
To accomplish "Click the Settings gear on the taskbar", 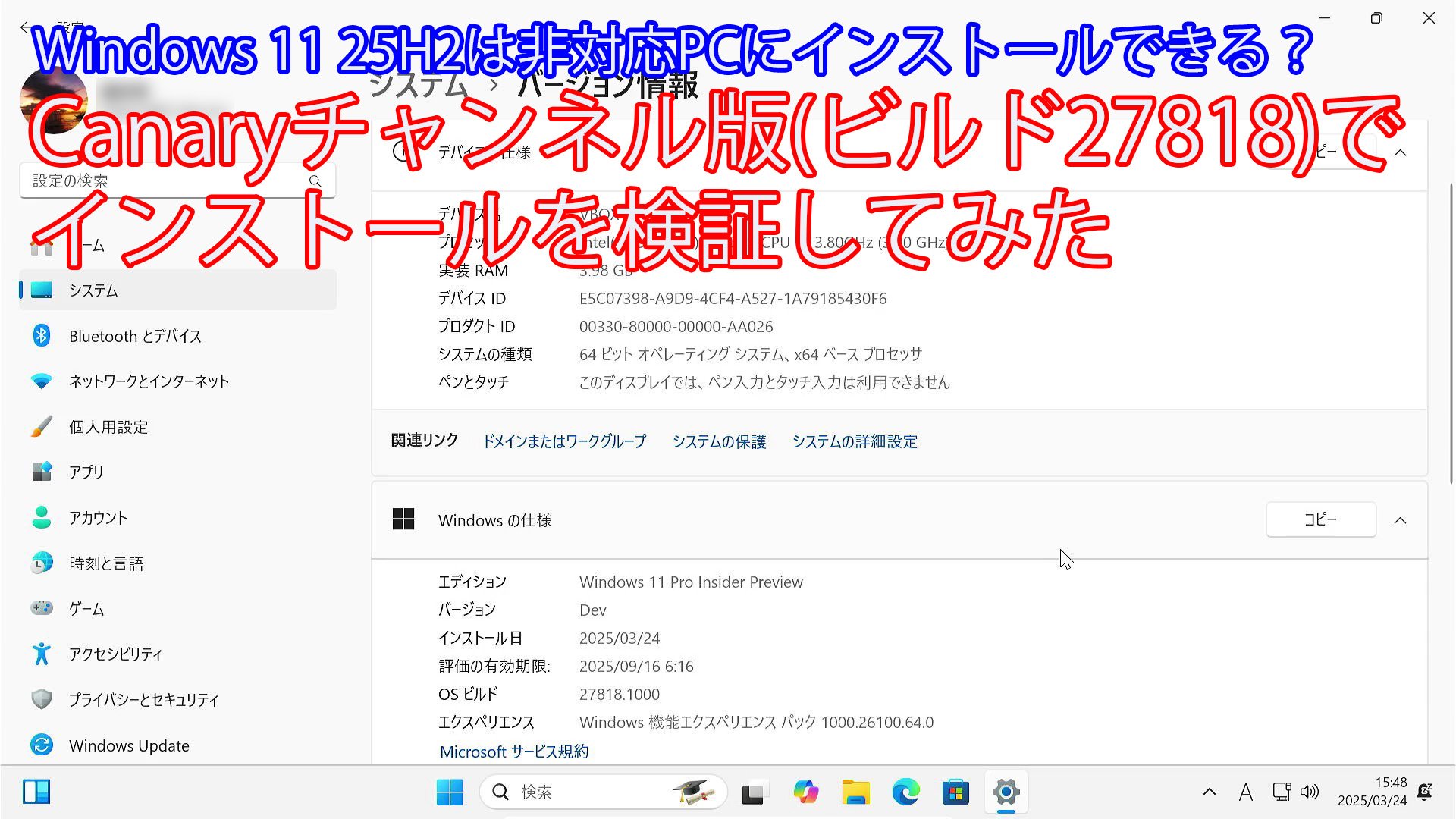I will coord(1006,792).
